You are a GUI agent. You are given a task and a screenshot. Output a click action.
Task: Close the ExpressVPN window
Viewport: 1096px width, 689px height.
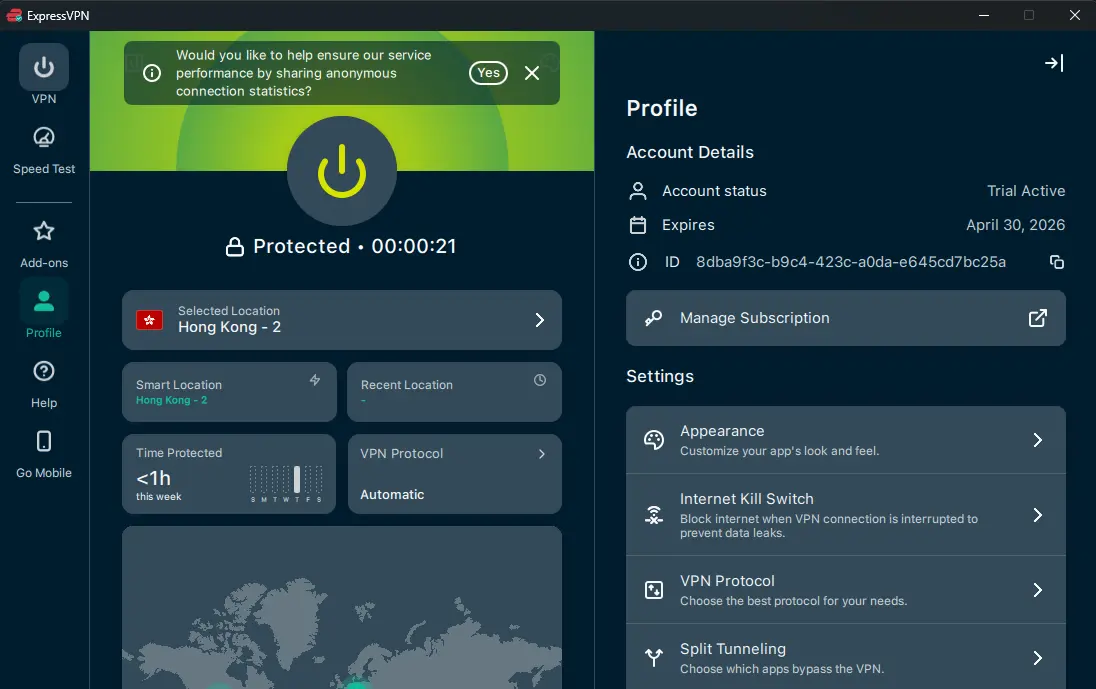[x=1075, y=15]
